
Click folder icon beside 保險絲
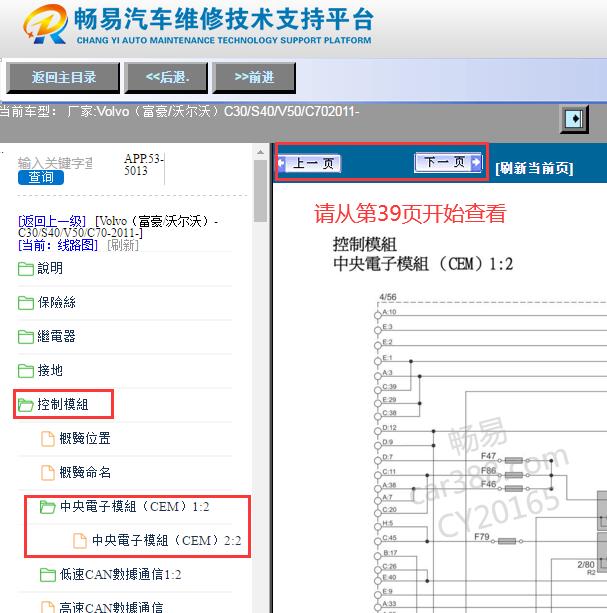[x=26, y=303]
